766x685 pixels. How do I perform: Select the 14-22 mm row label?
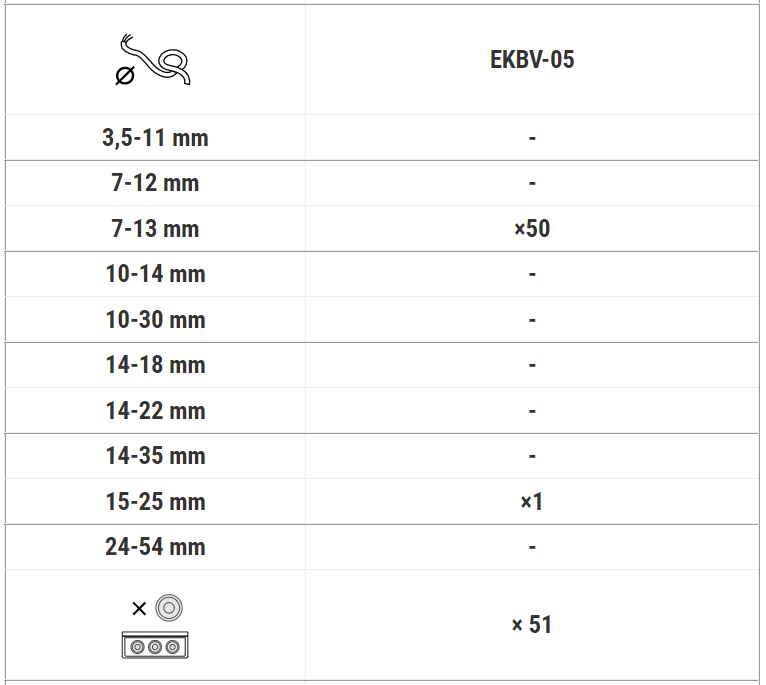pos(155,410)
